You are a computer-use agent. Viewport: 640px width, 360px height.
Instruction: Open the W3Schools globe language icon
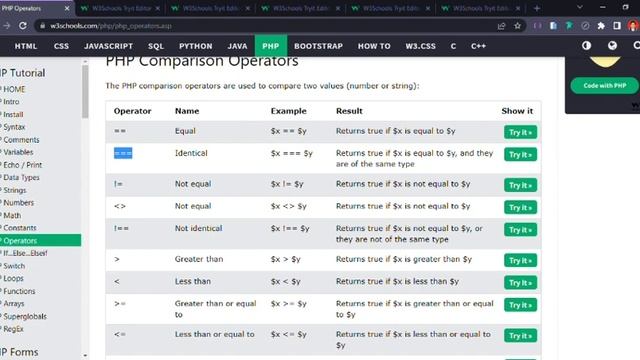click(x=612, y=46)
